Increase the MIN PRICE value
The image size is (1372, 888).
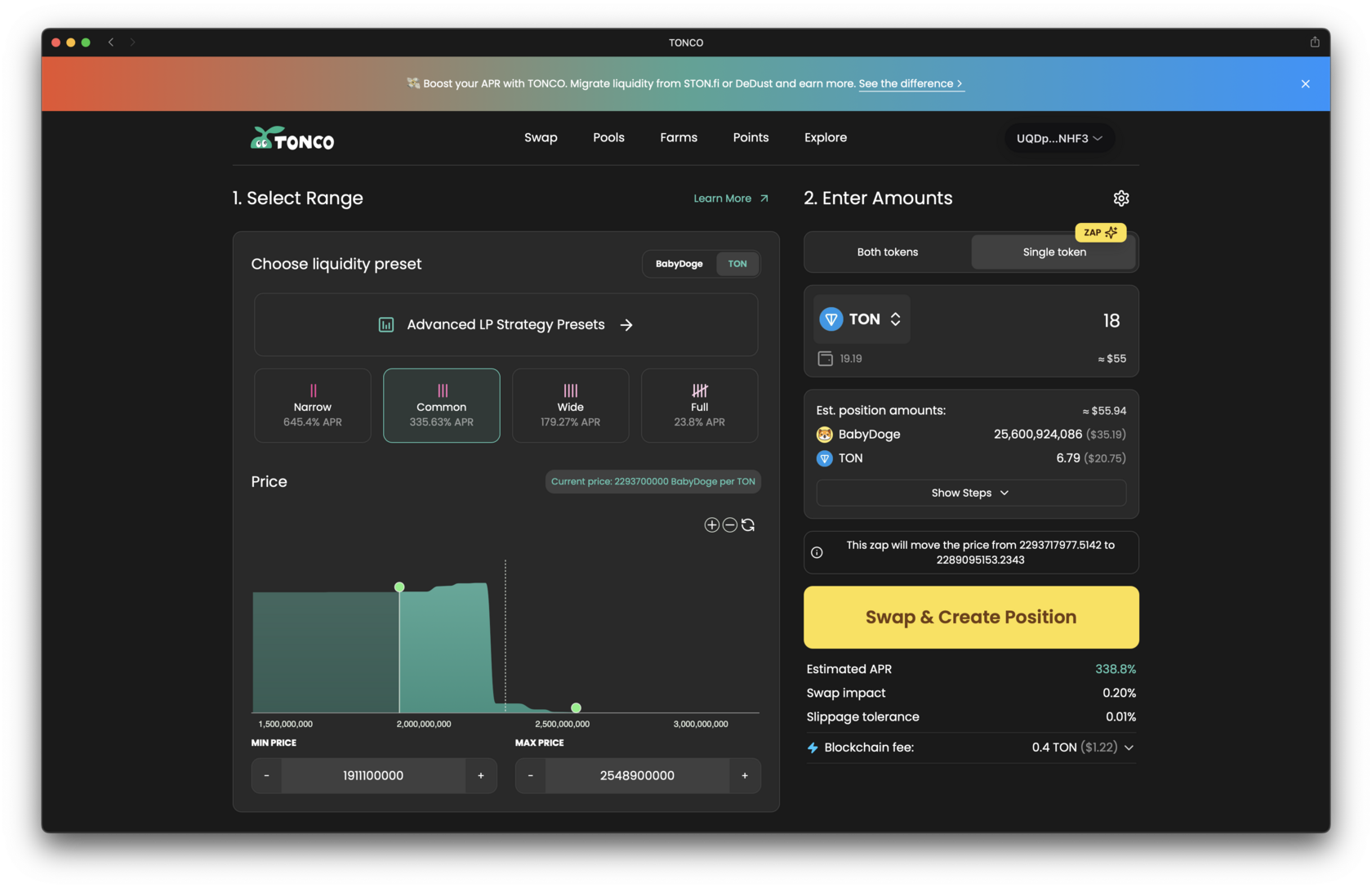point(481,776)
